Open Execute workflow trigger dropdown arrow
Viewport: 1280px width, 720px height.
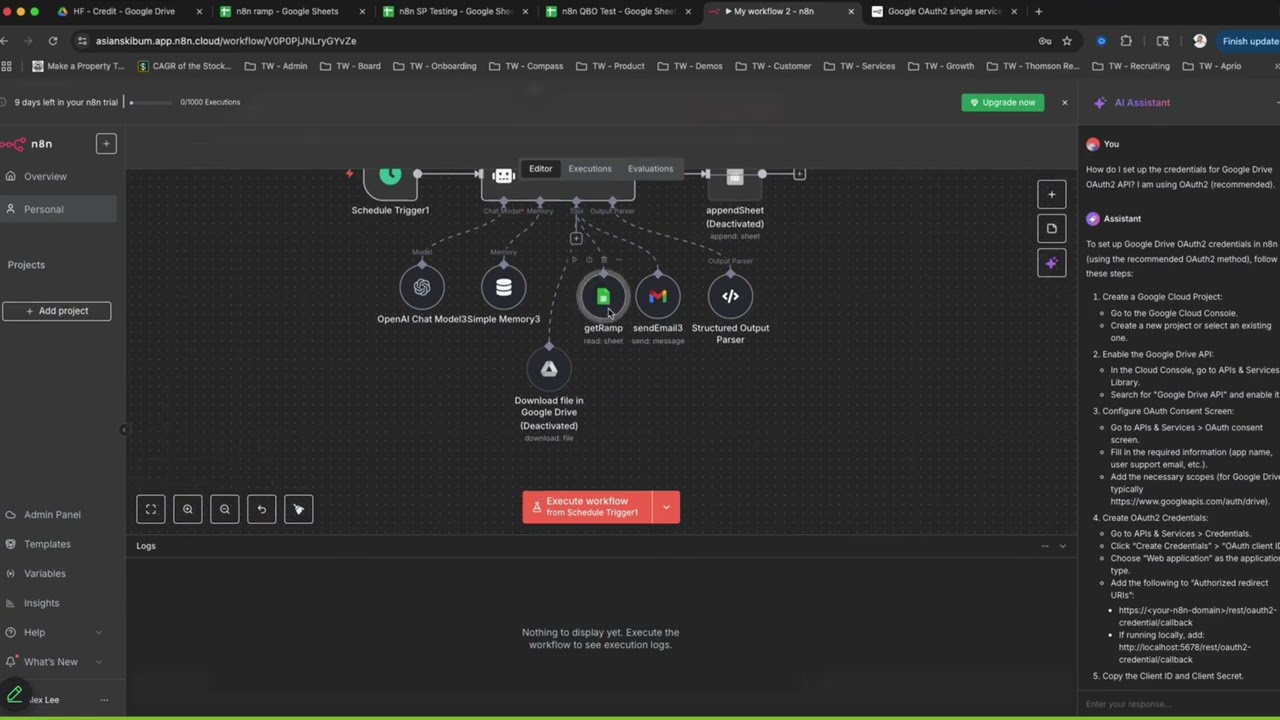(666, 507)
